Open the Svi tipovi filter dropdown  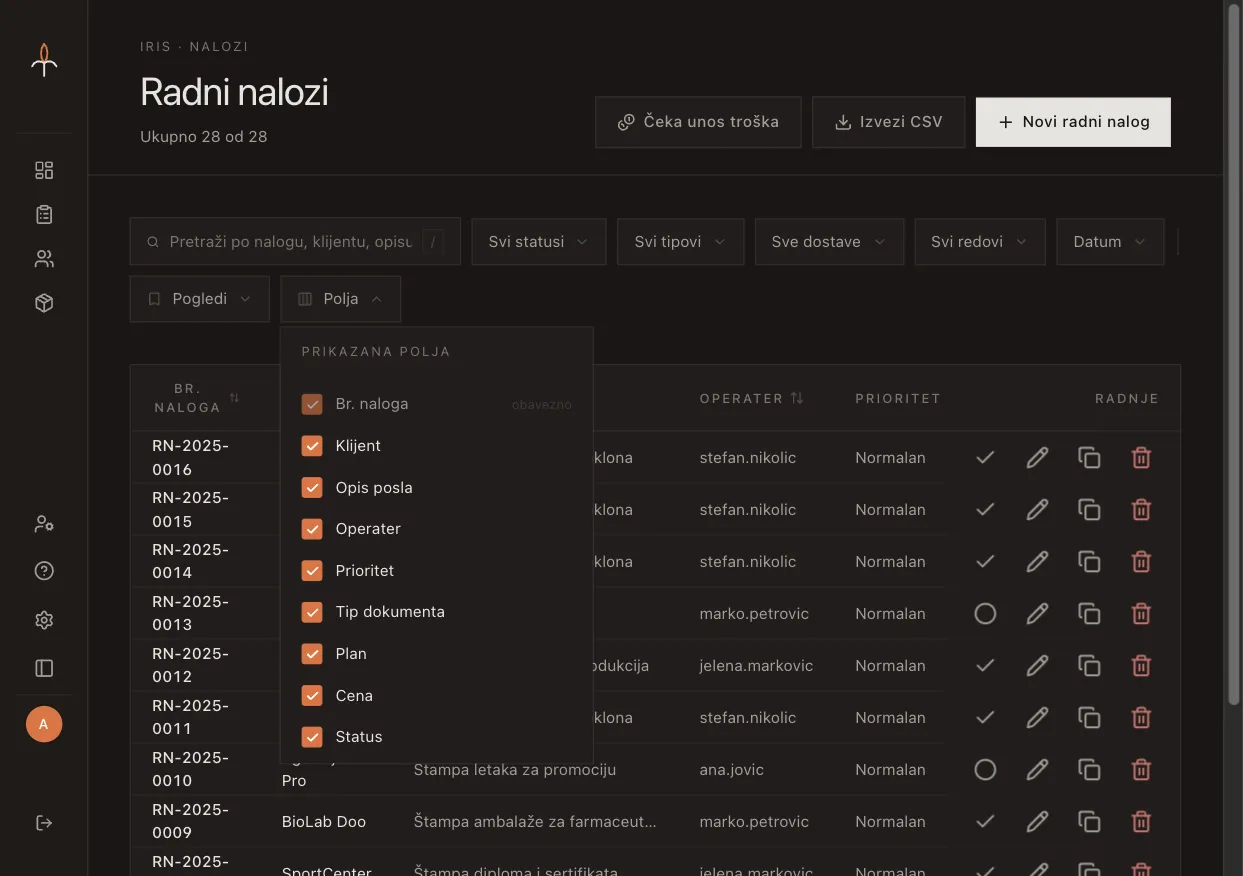pos(680,242)
